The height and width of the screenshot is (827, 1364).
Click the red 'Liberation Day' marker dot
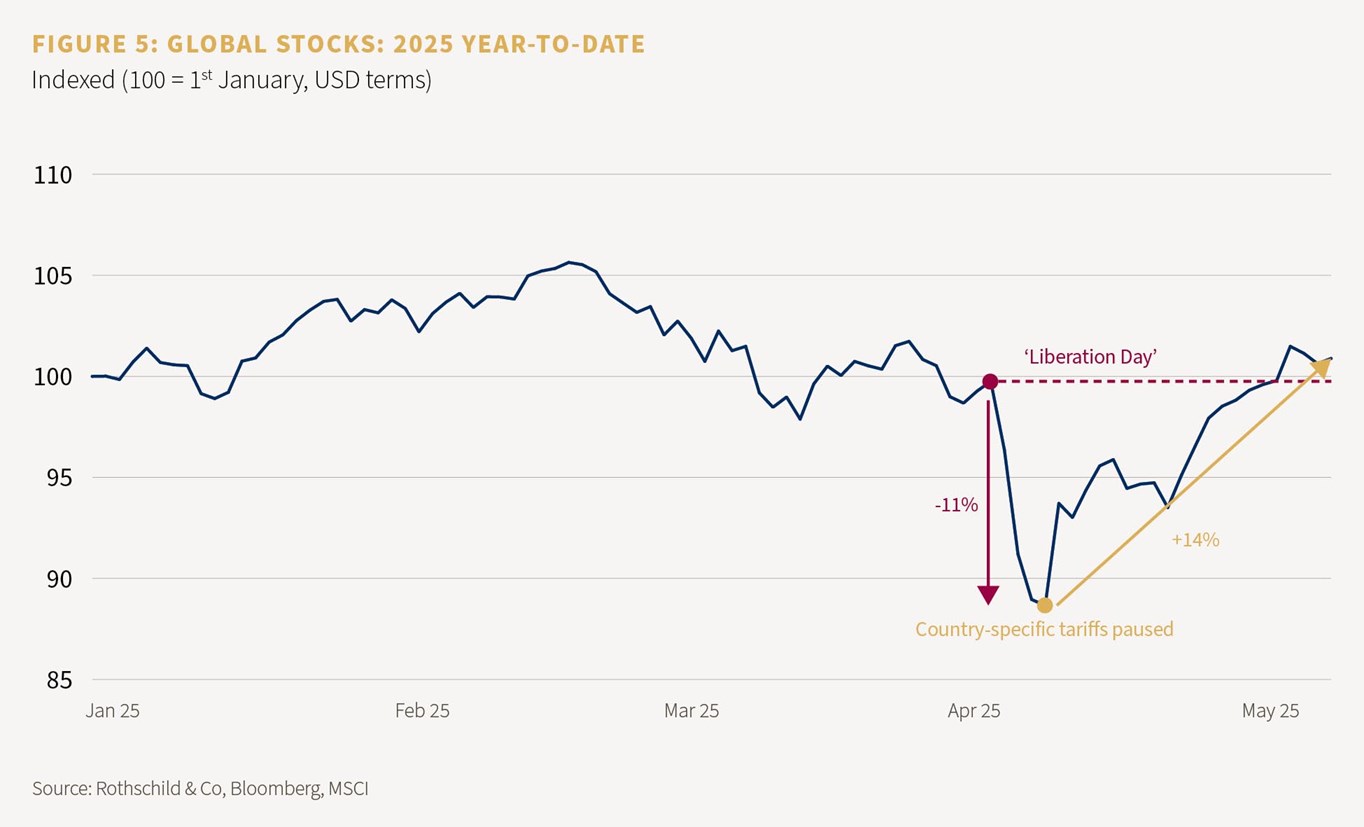[x=990, y=381]
